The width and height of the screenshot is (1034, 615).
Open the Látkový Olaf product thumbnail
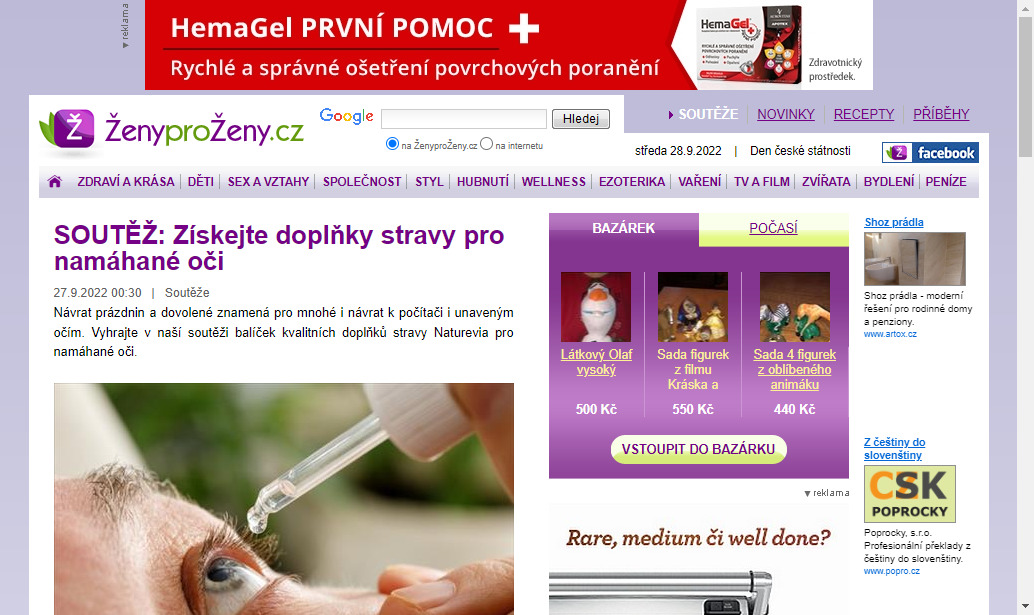coord(595,307)
